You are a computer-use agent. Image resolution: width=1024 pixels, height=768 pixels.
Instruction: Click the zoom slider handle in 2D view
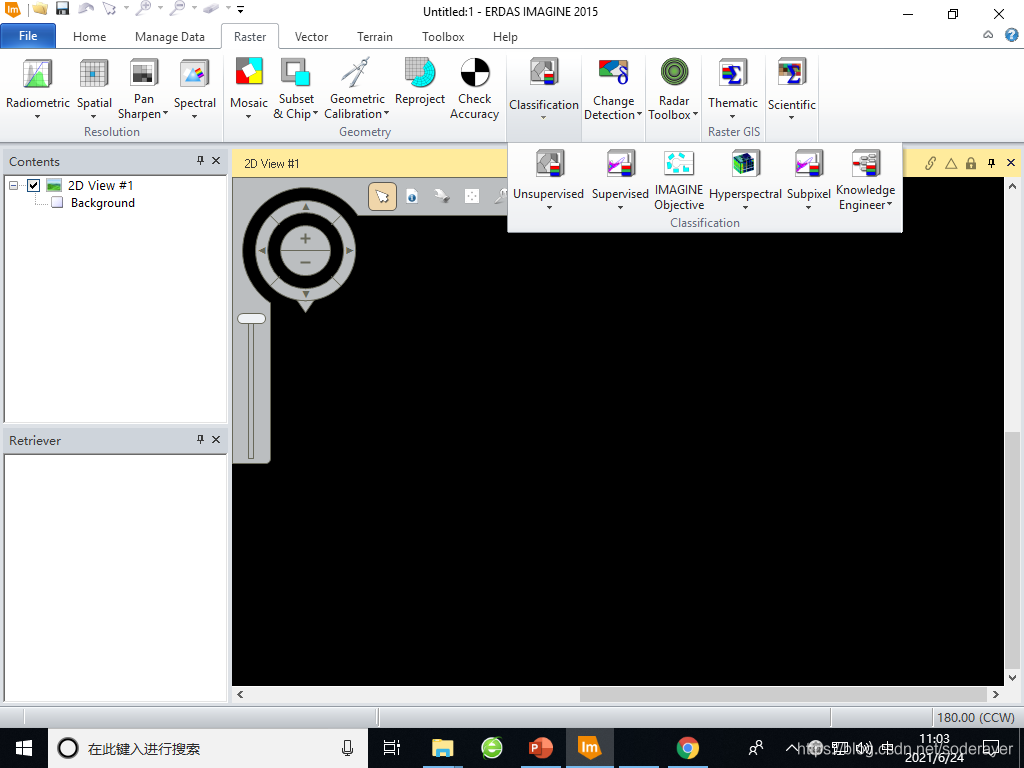(251, 319)
